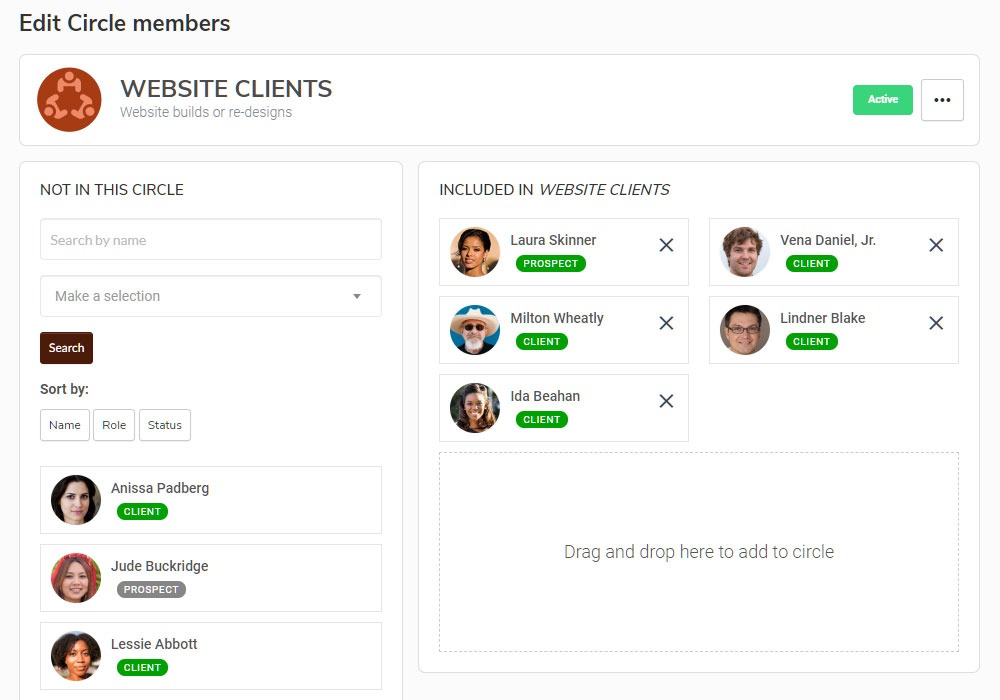Remove Vena Daniel, Jr. from circle
The height and width of the screenshot is (700, 1000).
[936, 245]
